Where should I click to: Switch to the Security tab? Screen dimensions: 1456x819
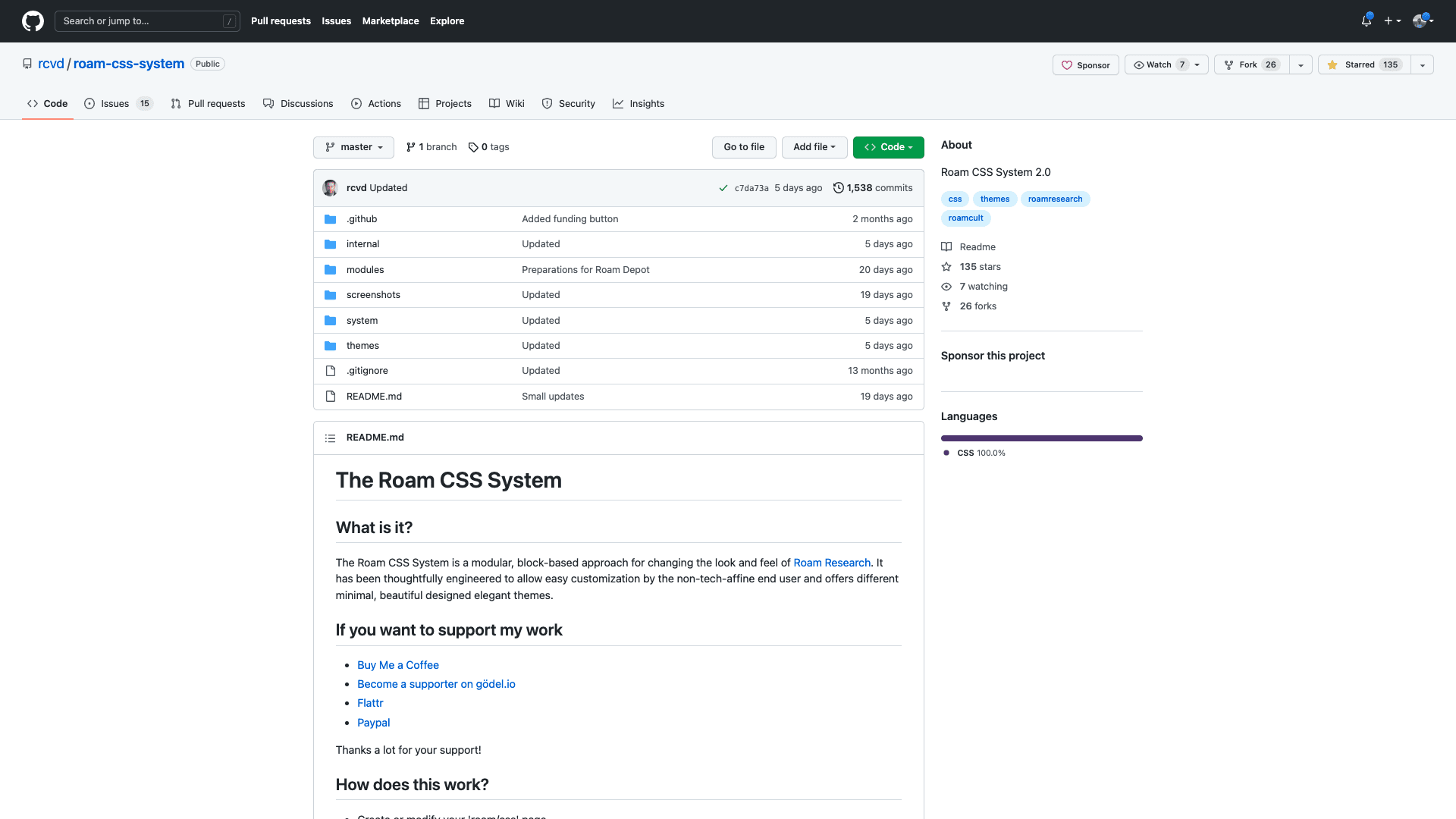point(569,104)
